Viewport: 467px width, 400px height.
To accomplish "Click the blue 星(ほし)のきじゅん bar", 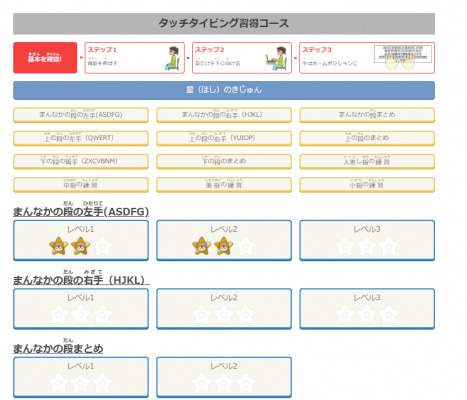I will coord(224,90).
